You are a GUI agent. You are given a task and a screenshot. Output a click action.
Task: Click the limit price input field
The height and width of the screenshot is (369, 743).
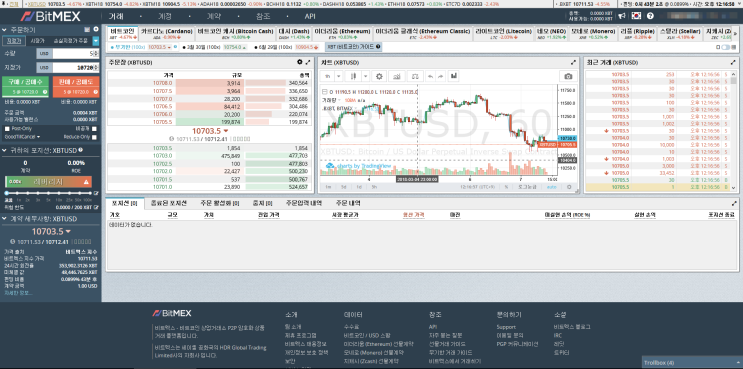(75, 68)
